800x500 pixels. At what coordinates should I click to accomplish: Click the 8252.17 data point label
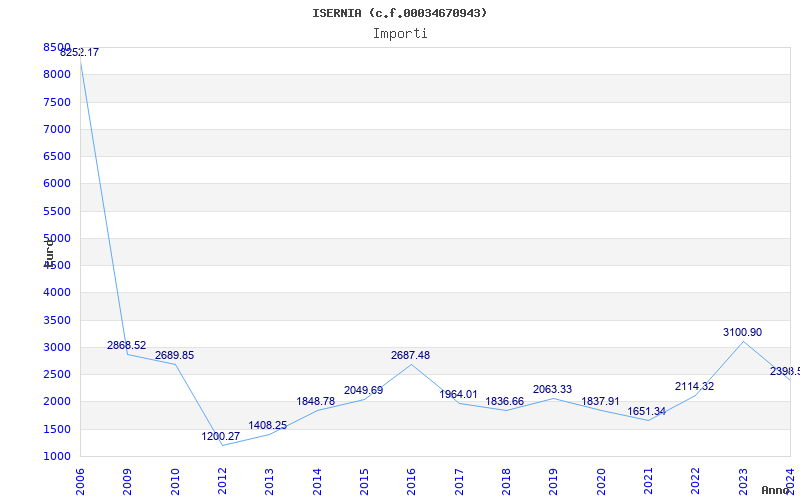[x=79, y=52]
